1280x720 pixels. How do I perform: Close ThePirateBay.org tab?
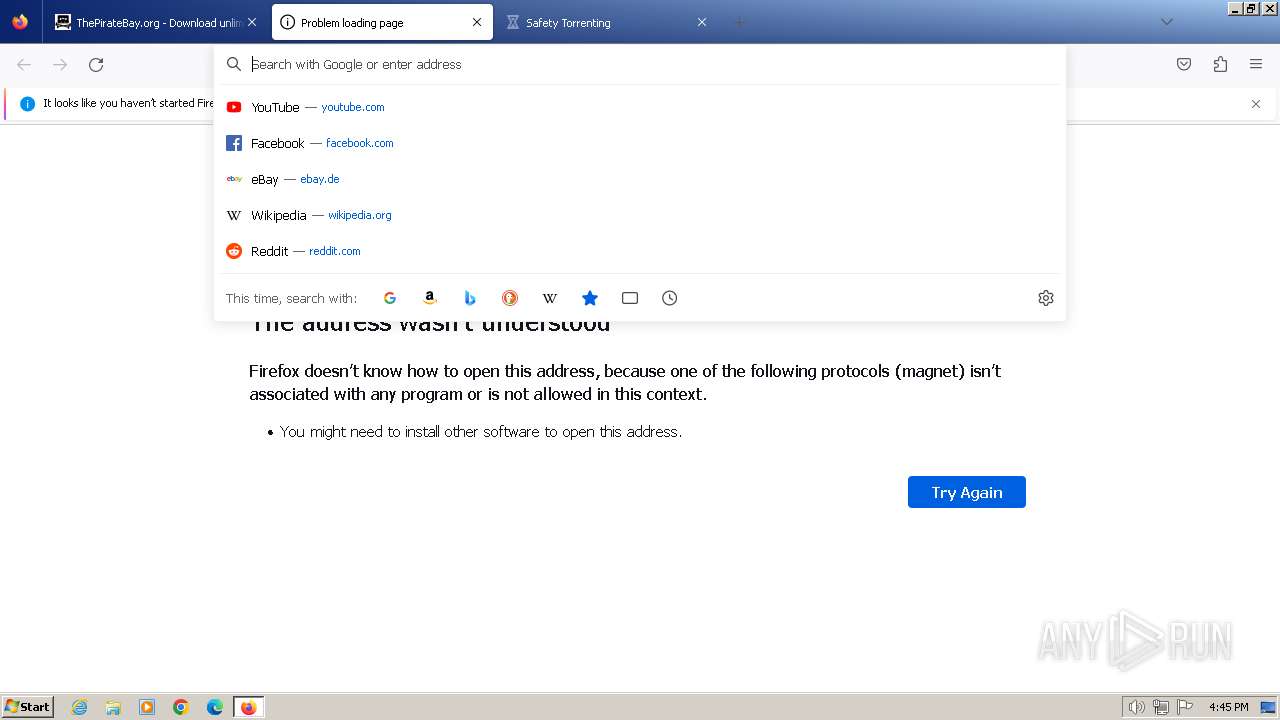[252, 22]
